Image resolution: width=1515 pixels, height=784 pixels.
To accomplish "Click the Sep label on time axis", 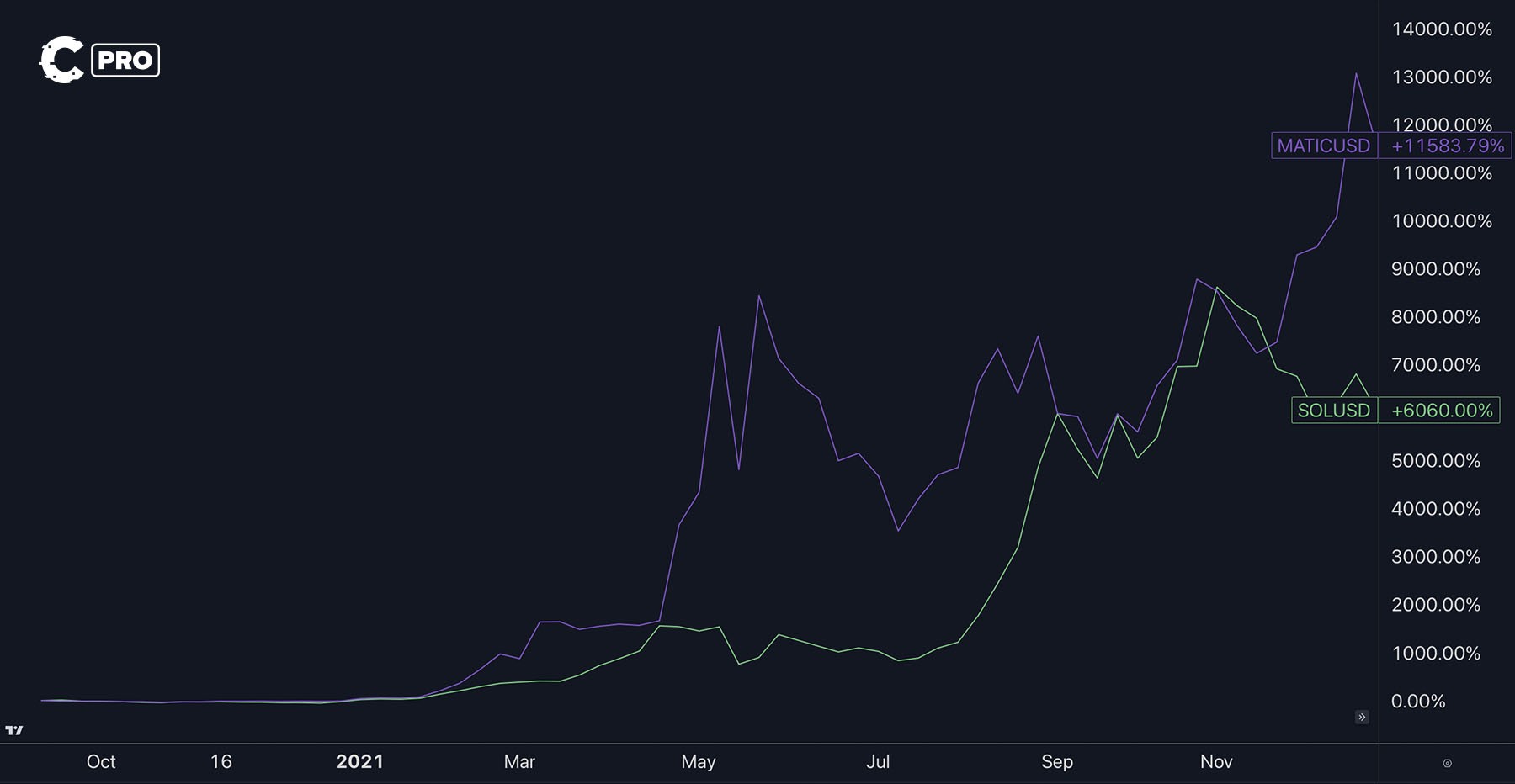I will [x=1057, y=762].
